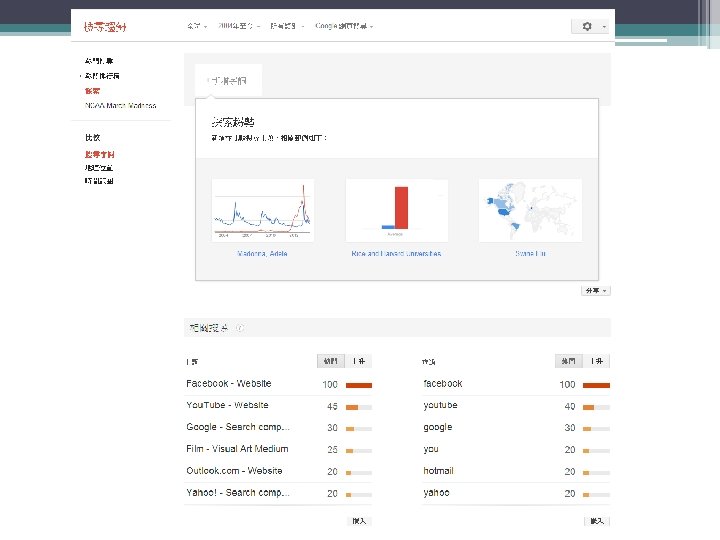The image size is (720, 540).
Task: Open the 2004-to-present time range dropdown
Action: pos(239,26)
